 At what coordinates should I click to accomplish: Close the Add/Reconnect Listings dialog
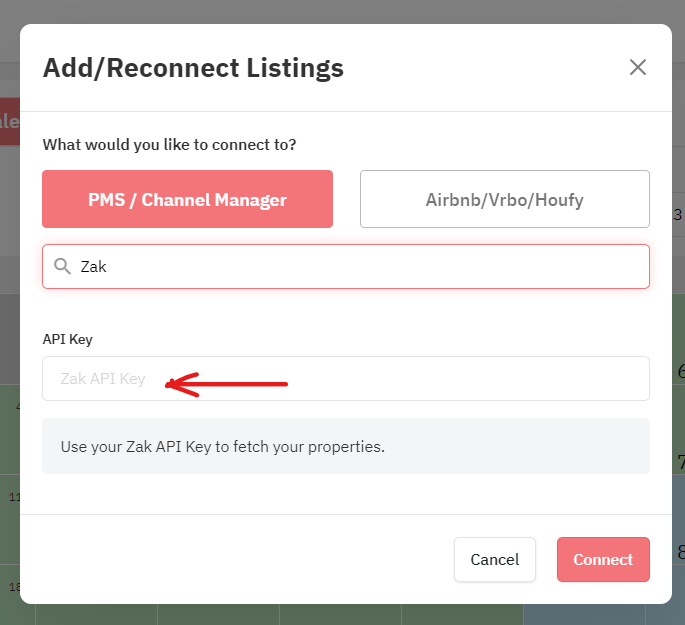pyautogui.click(x=637, y=67)
